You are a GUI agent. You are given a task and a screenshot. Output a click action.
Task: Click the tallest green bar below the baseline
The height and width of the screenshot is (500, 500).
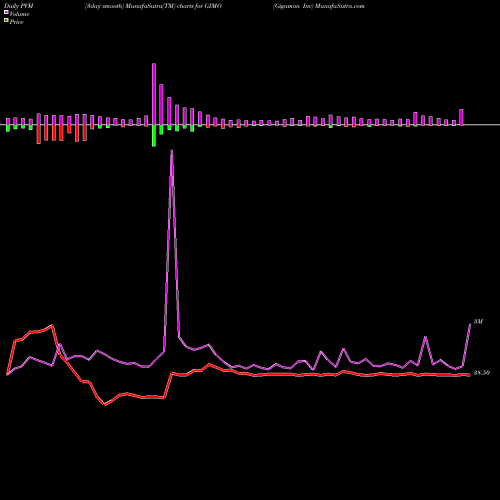[x=154, y=136]
